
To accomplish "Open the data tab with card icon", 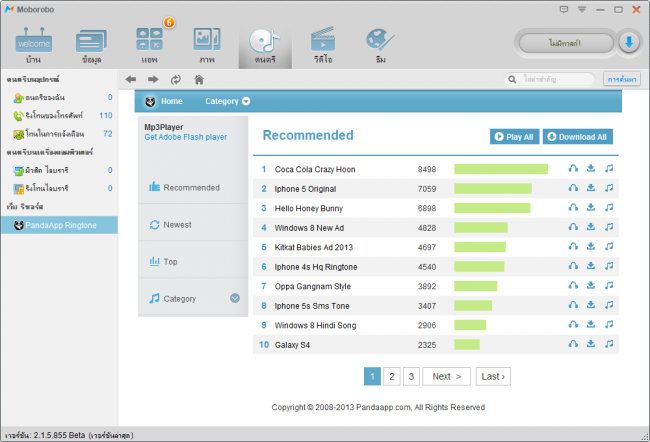I will (x=91, y=45).
